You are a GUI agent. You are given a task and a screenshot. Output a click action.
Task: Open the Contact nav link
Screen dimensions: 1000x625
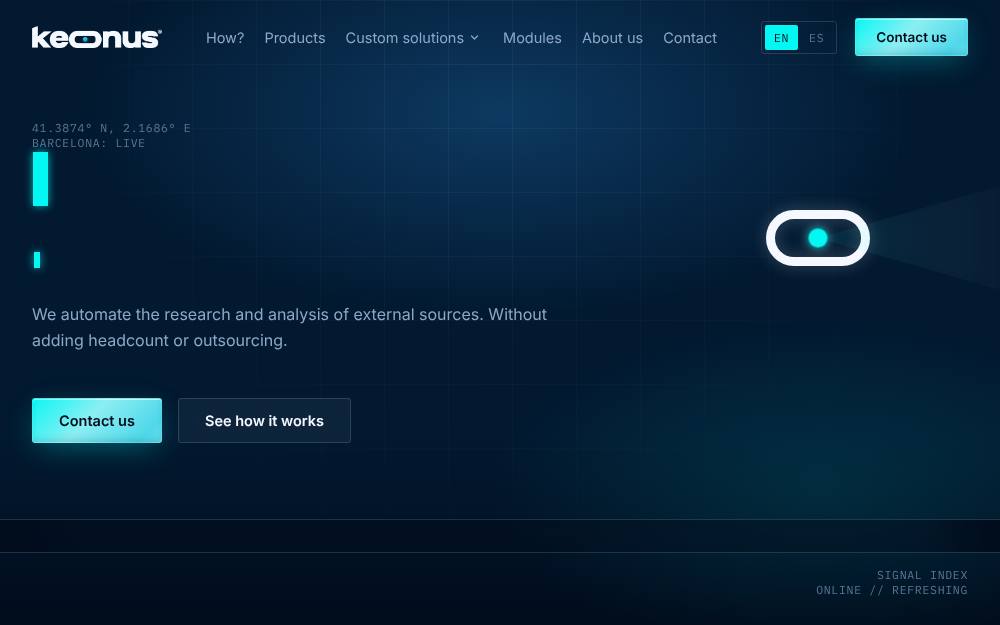(x=690, y=38)
